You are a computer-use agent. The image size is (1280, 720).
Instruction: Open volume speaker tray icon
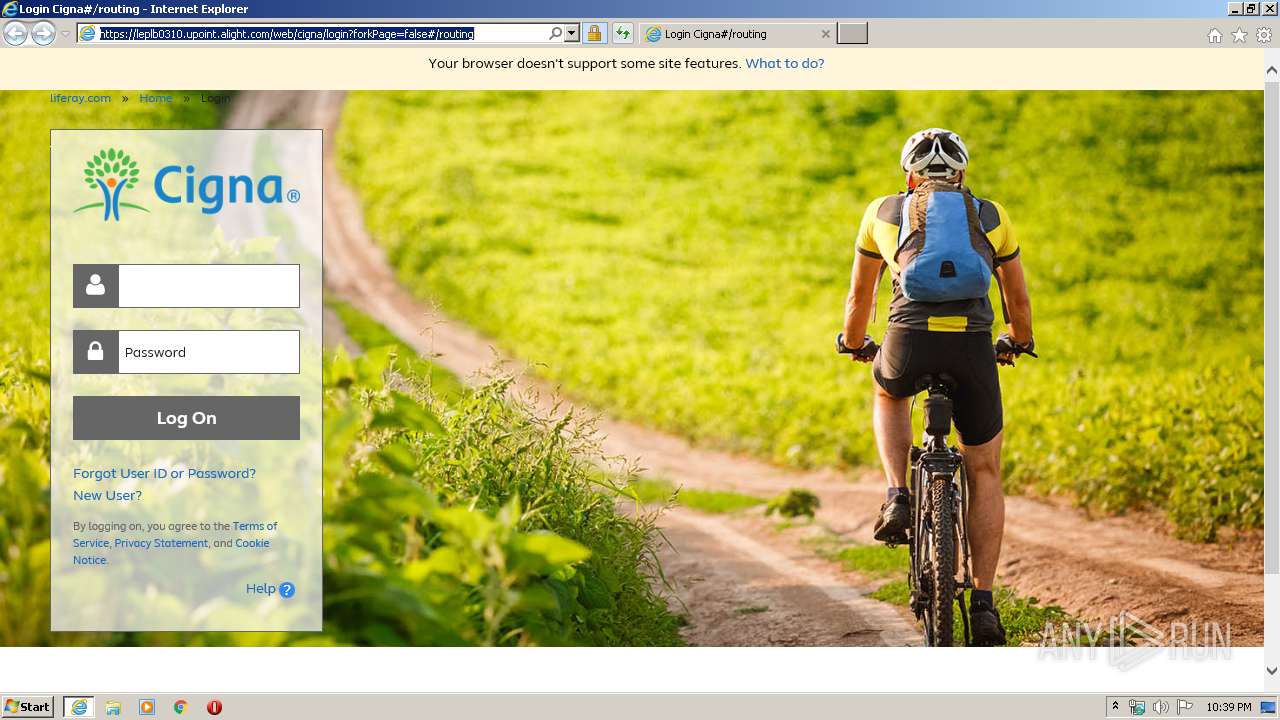pyautogui.click(x=1161, y=707)
